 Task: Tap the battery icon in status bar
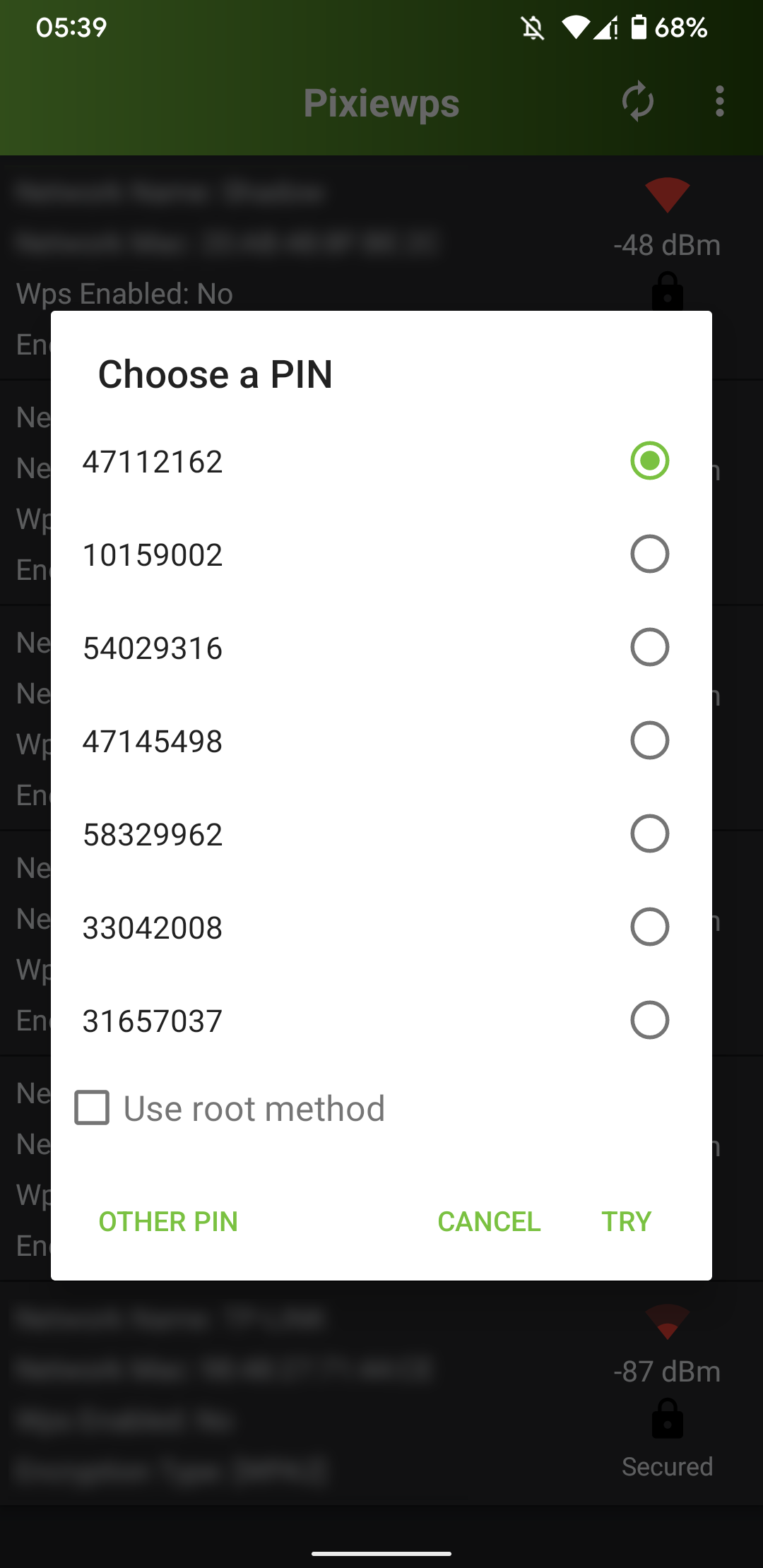coord(639,27)
